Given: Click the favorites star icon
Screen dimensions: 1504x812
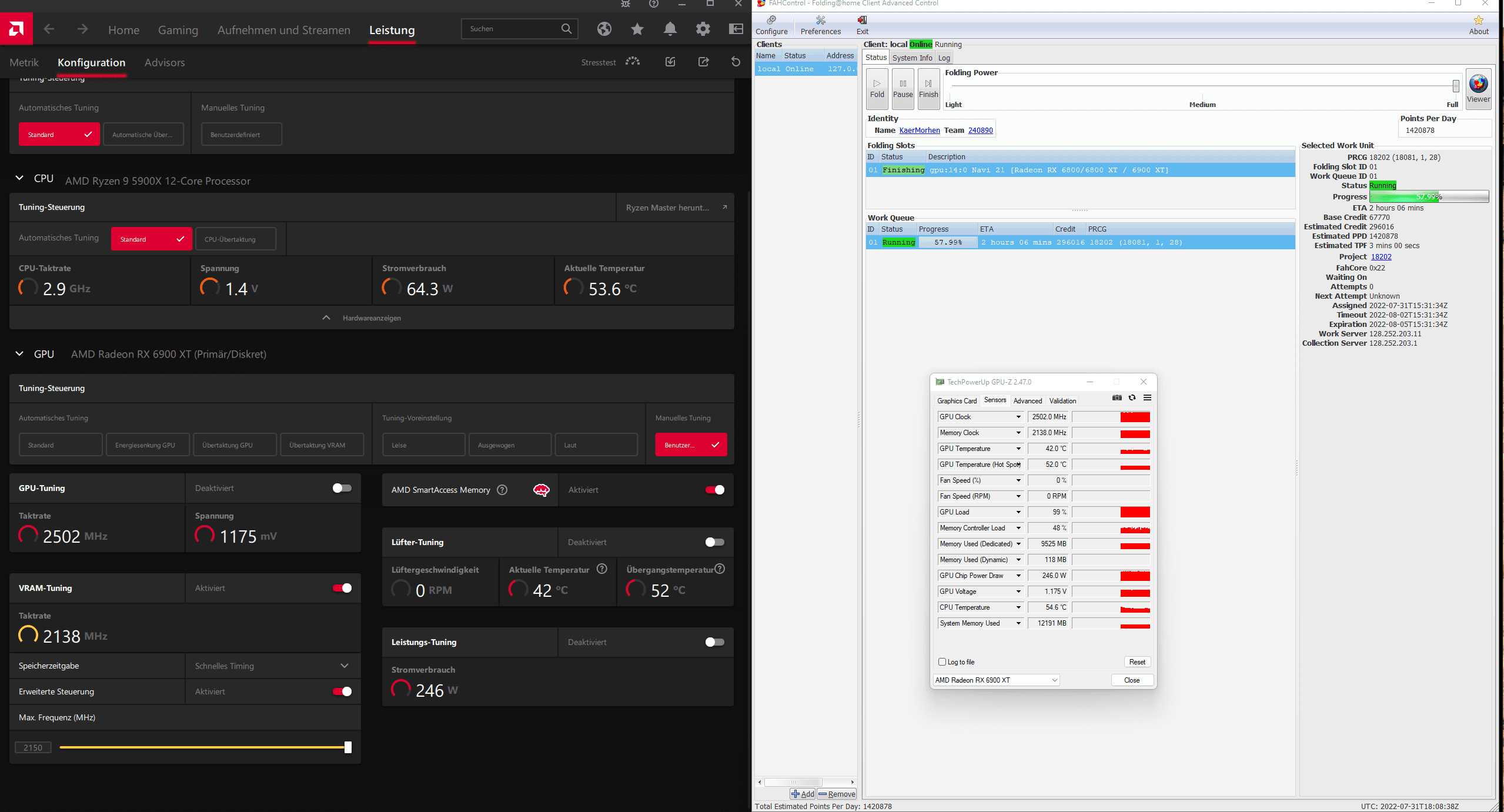Looking at the screenshot, I should coord(637,29).
